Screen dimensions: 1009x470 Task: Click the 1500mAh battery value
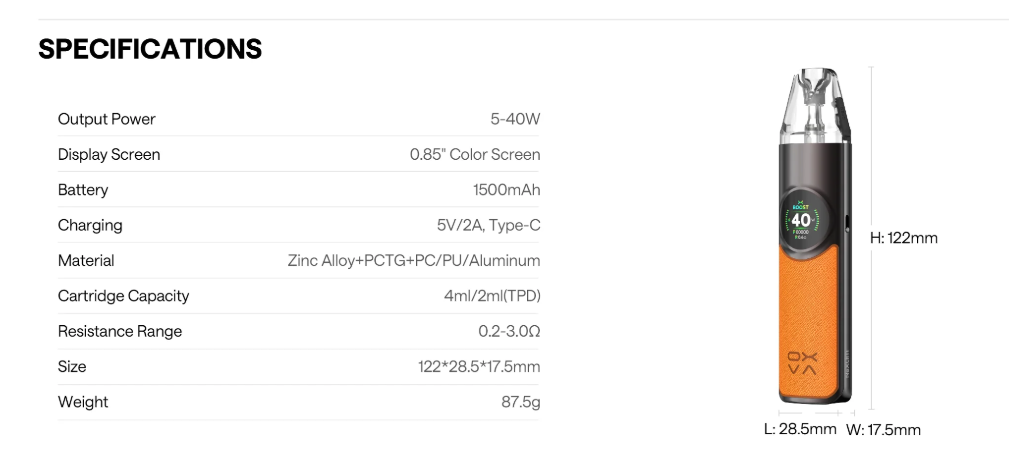point(506,190)
